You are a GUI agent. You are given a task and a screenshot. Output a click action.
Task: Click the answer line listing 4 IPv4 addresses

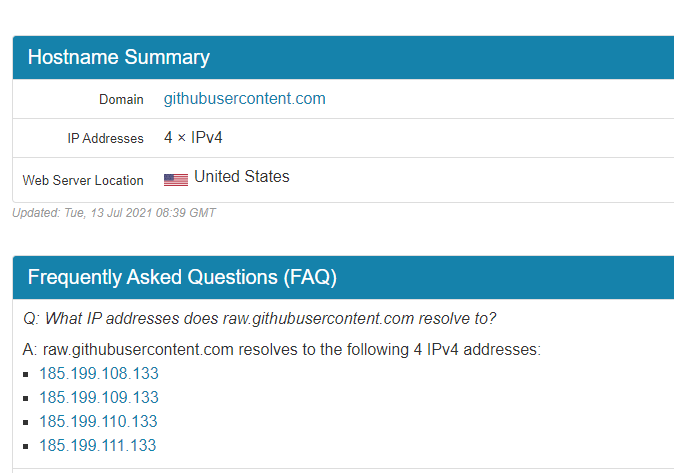pos(281,350)
